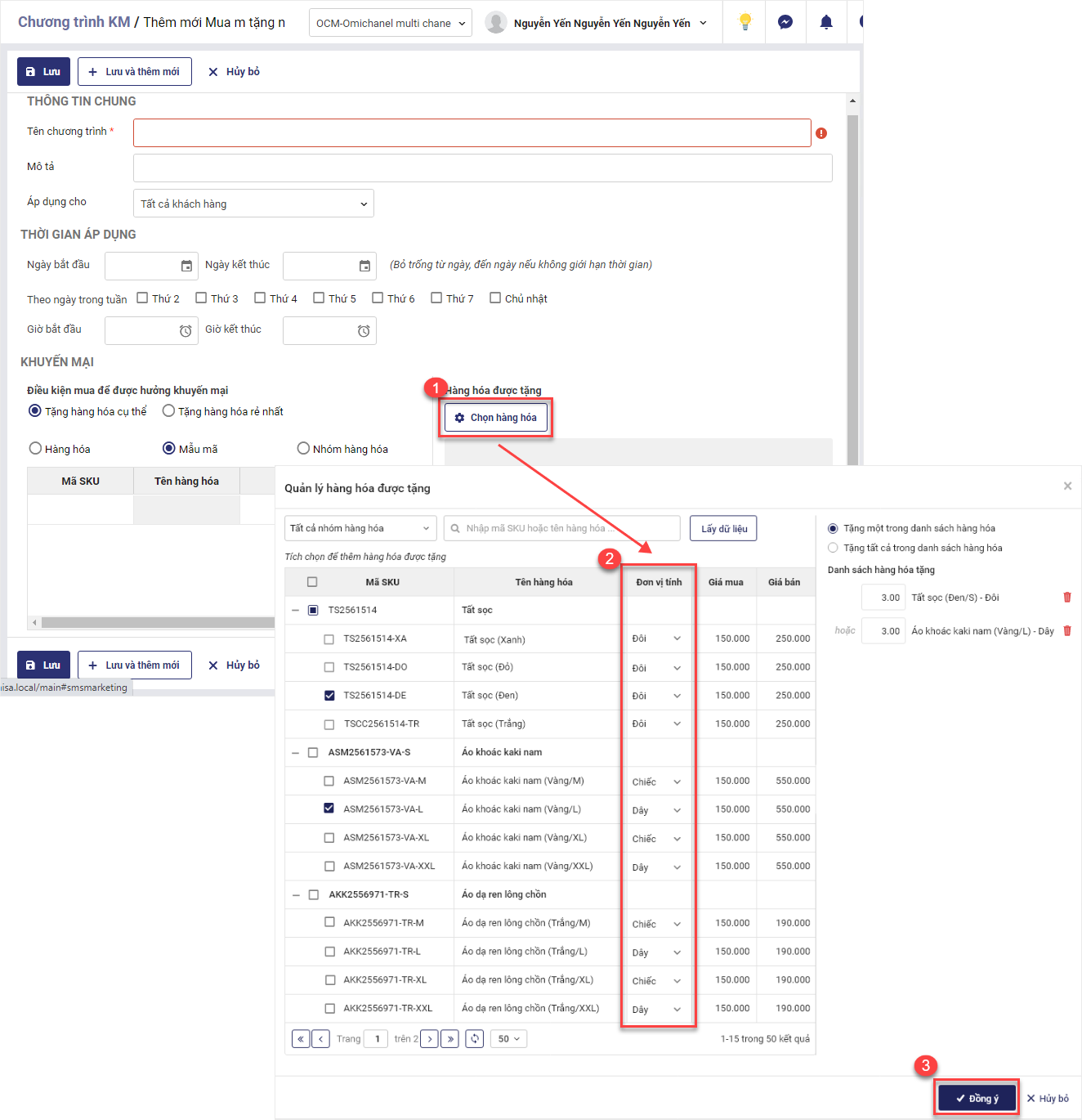Click the top Hủy bỏ button

pyautogui.click(x=235, y=71)
